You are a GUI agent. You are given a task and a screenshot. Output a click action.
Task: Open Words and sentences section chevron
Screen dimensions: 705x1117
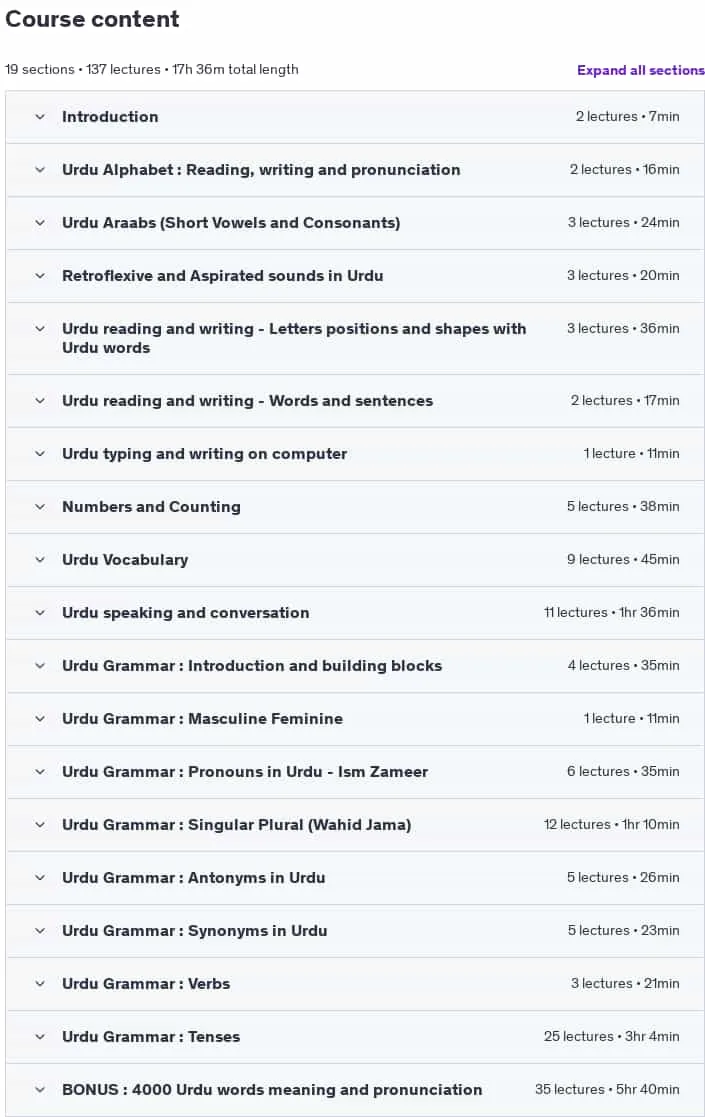point(40,400)
